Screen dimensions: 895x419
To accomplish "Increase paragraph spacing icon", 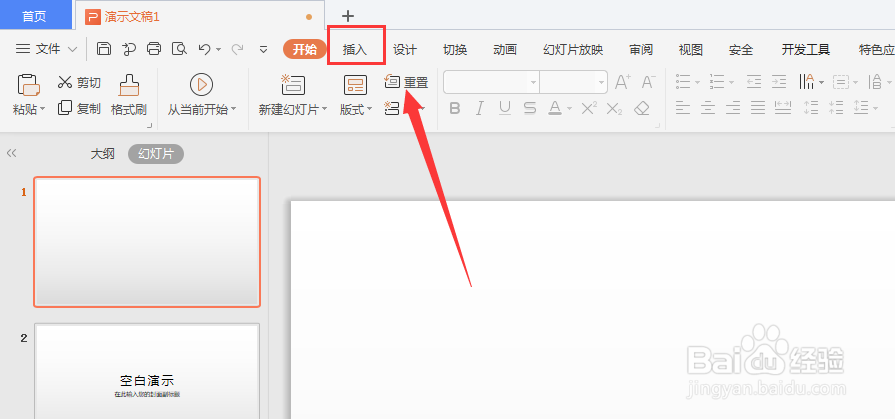I will click(x=811, y=107).
